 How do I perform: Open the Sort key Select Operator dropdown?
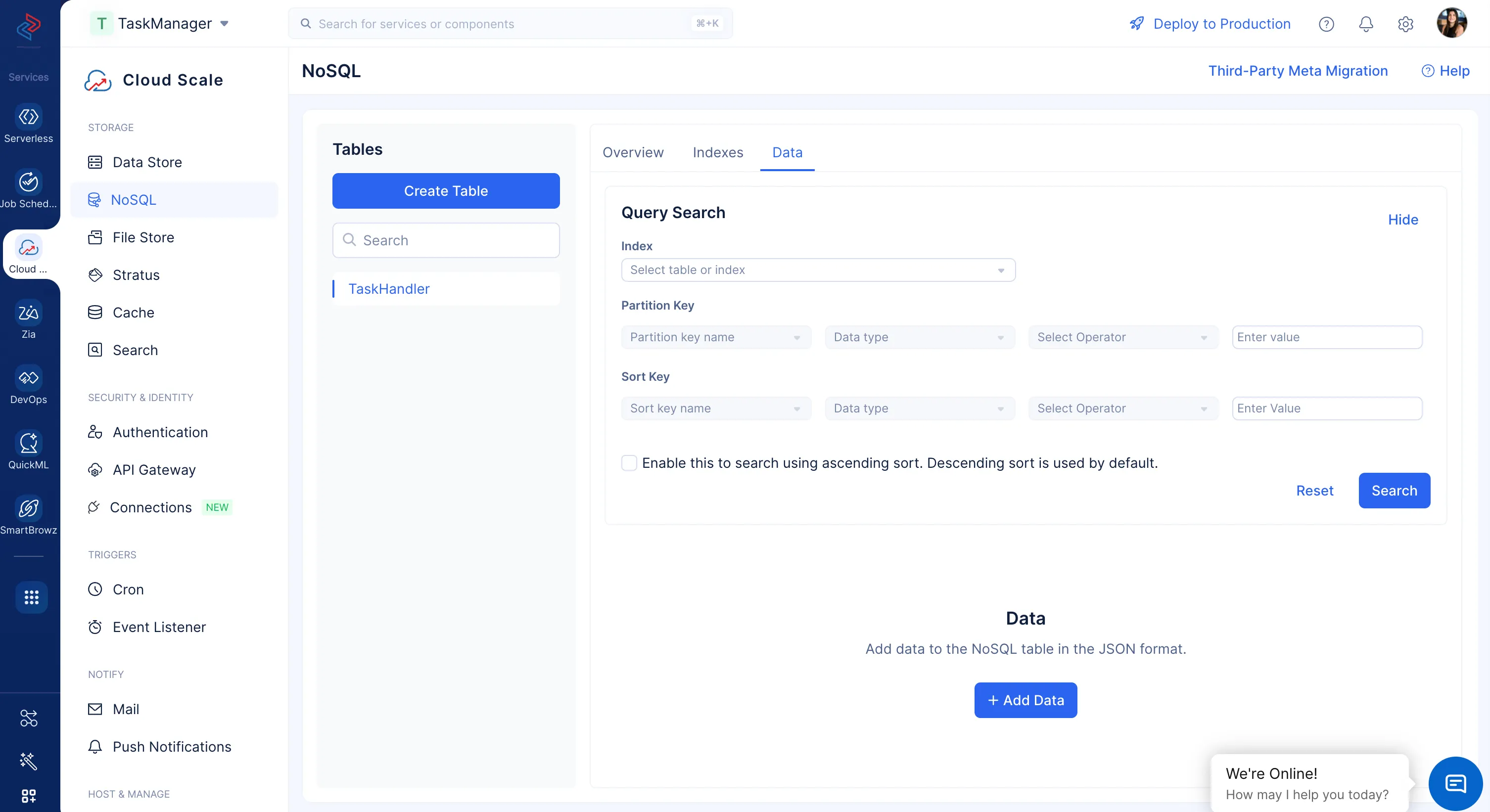(1122, 408)
